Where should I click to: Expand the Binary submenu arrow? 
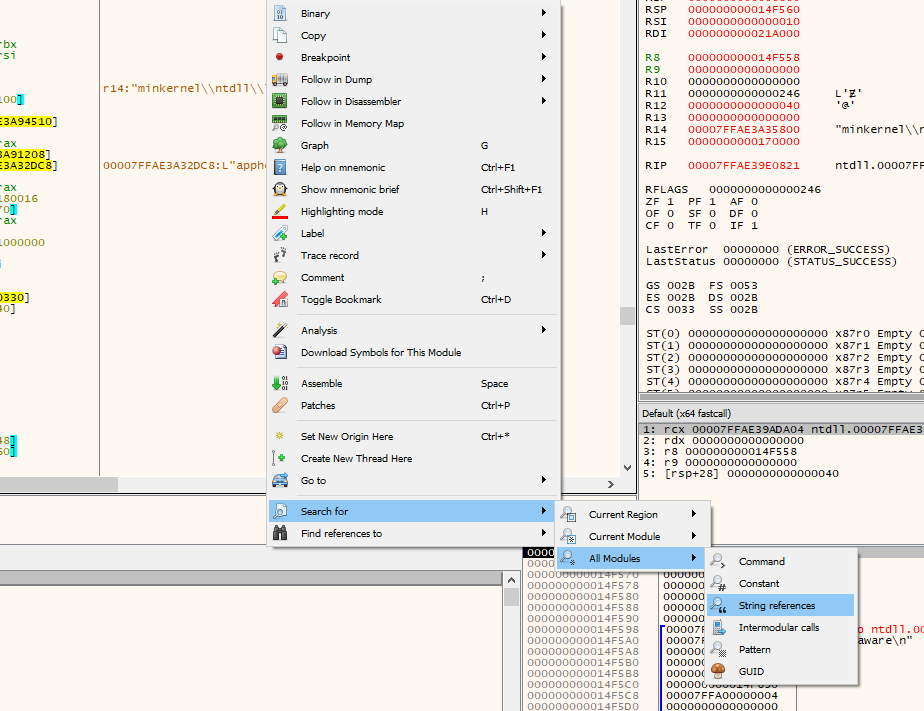pyautogui.click(x=544, y=13)
